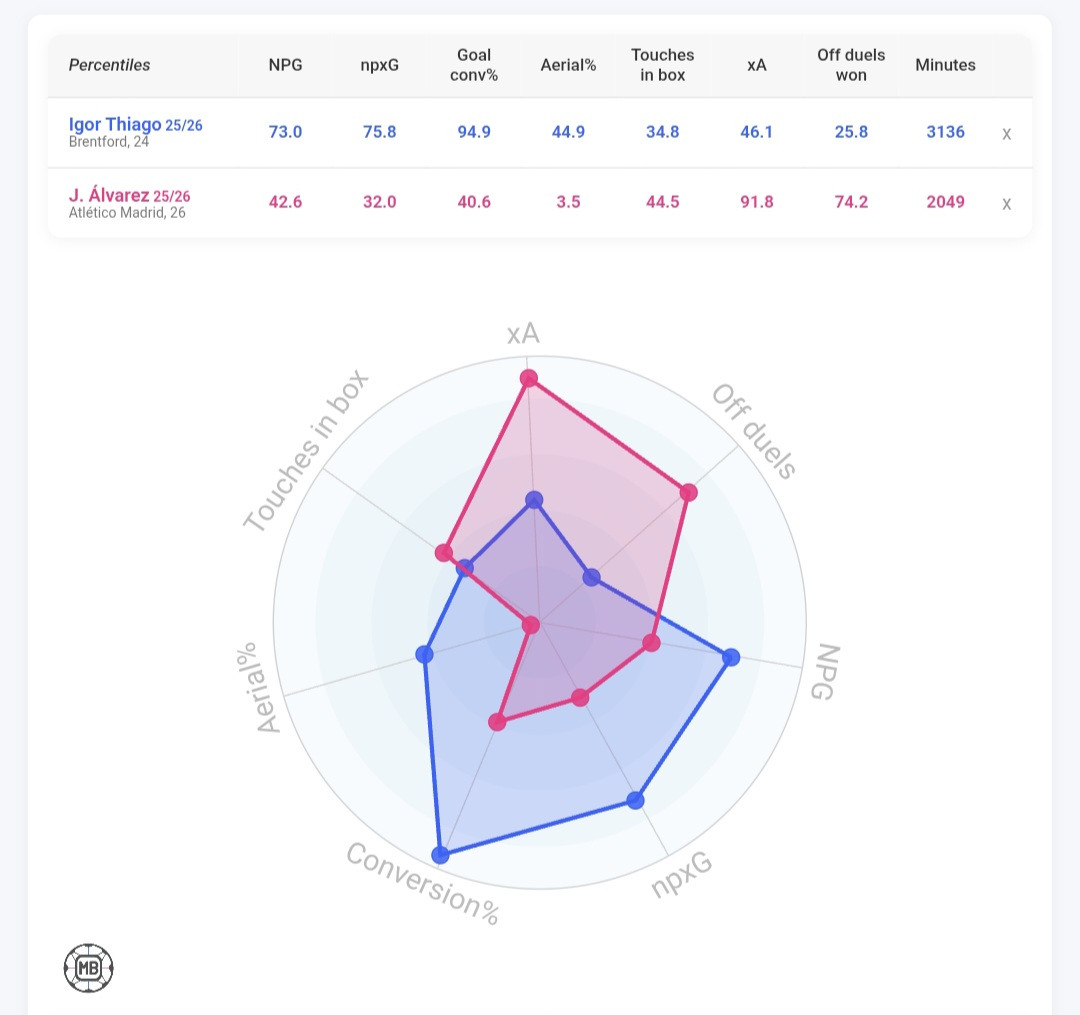The image size is (1080, 1015).
Task: Click the Off duels won header
Action: [851, 65]
